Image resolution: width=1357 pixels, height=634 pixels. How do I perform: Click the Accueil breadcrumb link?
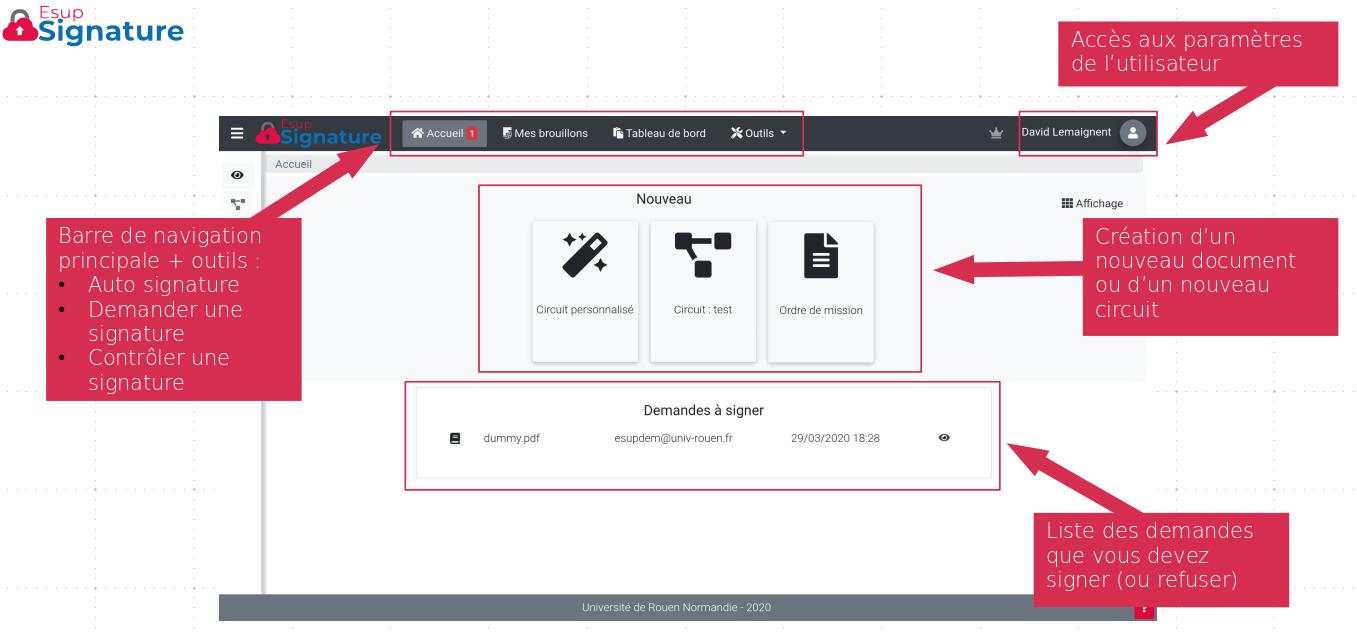coord(293,164)
